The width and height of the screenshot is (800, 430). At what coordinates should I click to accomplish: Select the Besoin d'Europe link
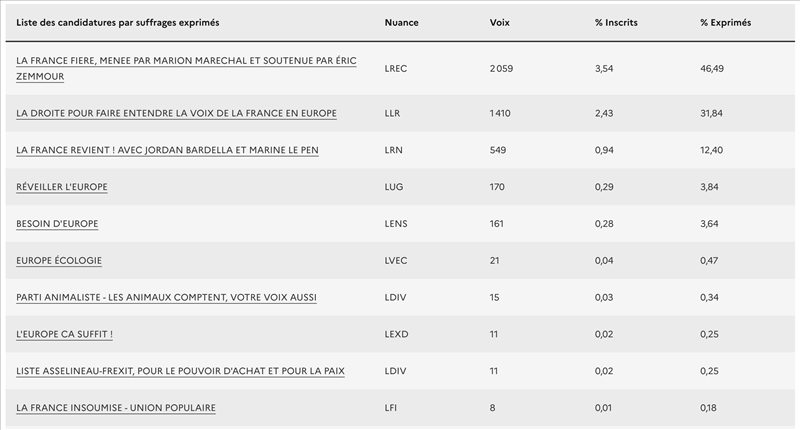(x=57, y=224)
